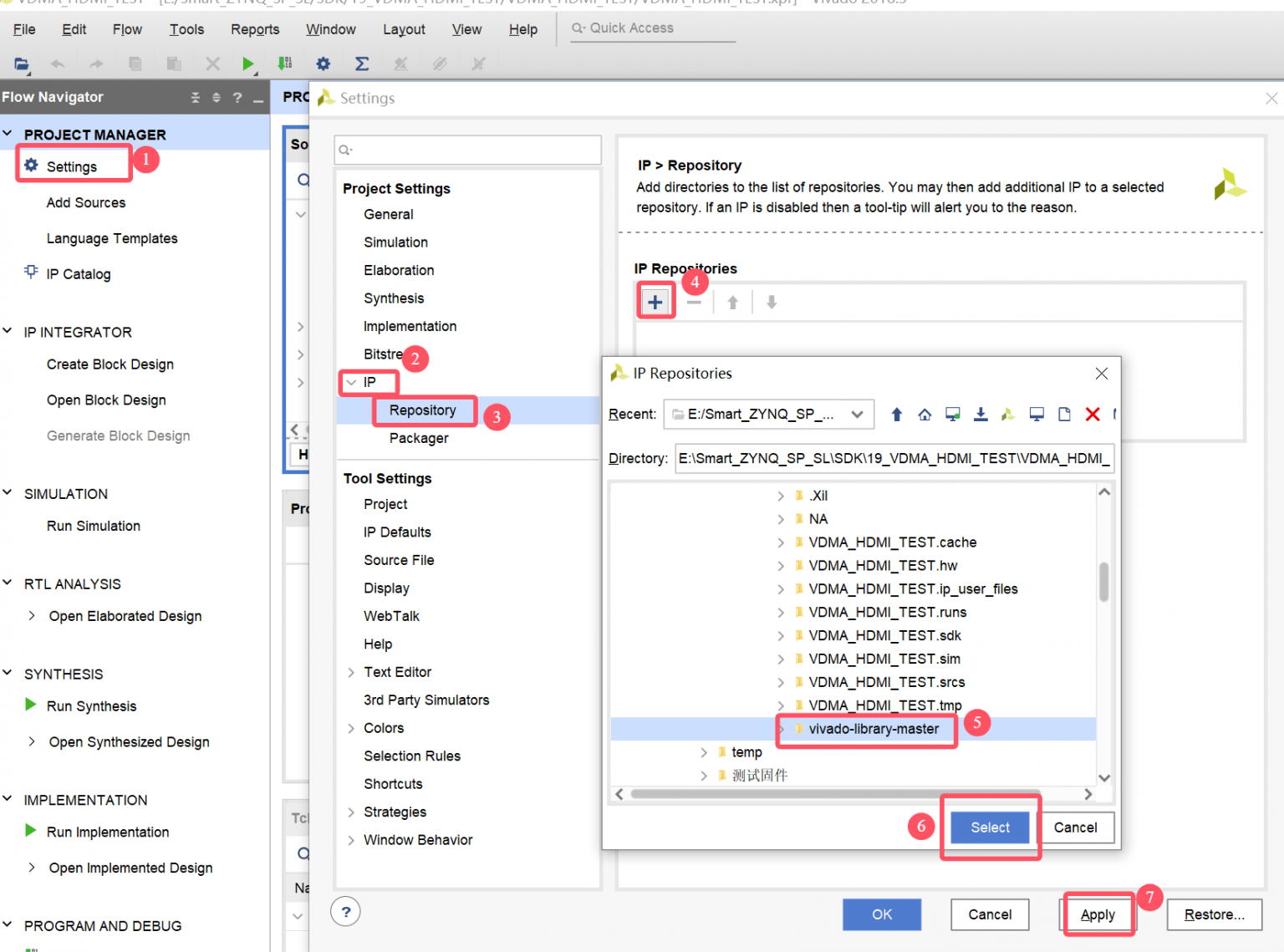
Task: Click the horizontal scrollbar in folder list
Action: click(x=836, y=794)
